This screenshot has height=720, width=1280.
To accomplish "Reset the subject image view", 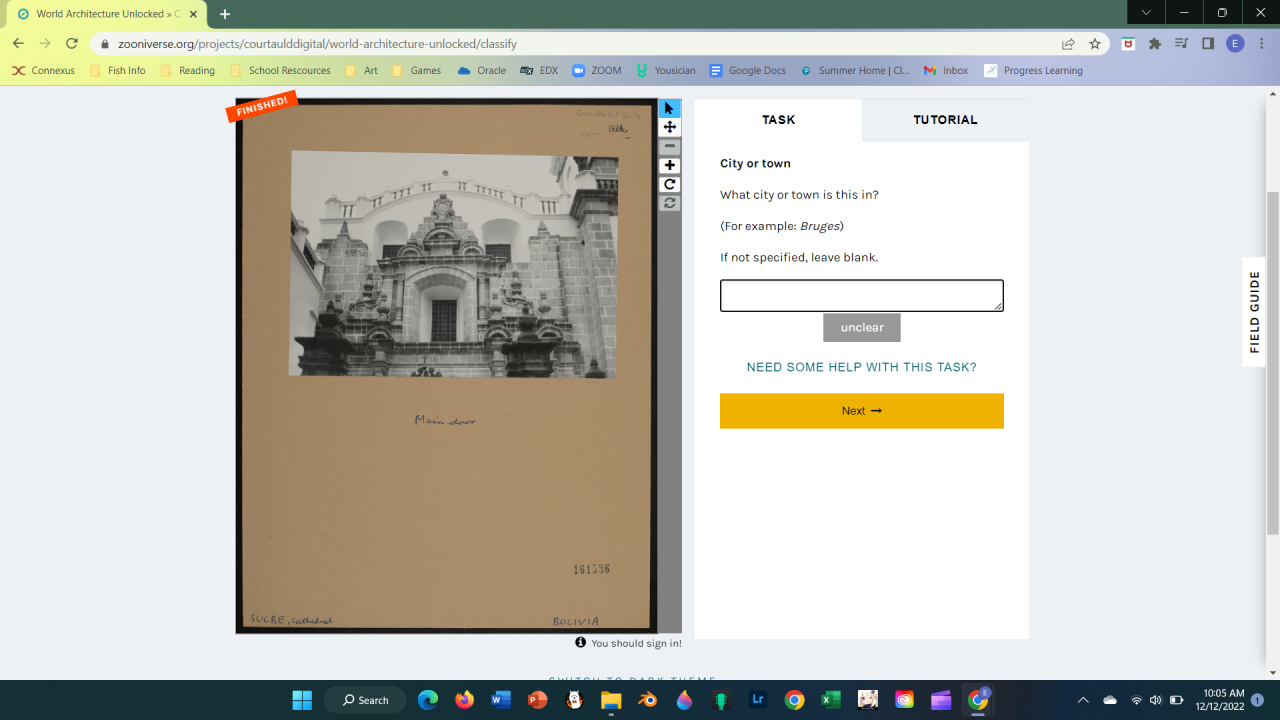I will tap(670, 203).
